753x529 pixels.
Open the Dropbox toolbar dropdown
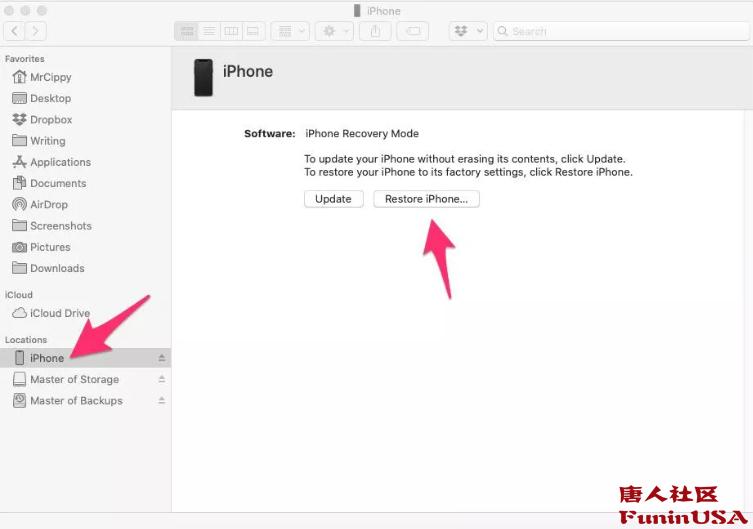[x=468, y=31]
